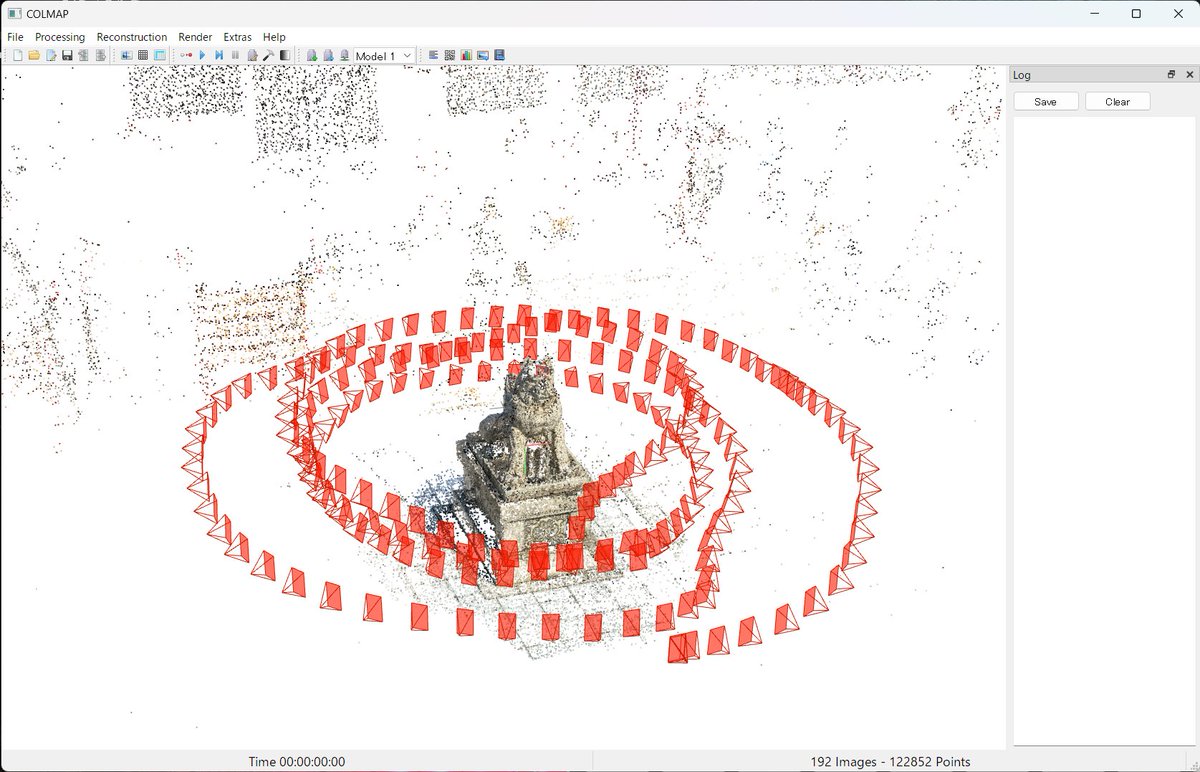
Task: Start reconstruction with the play icon
Action: click(x=202, y=55)
